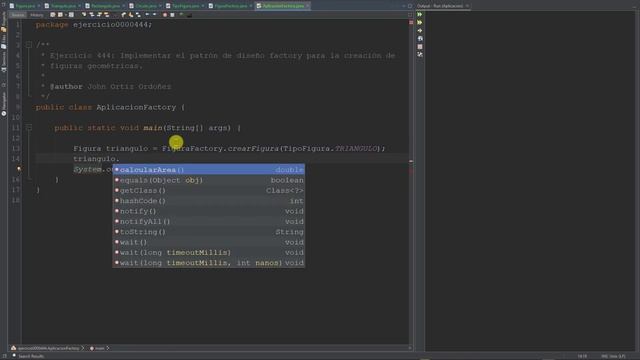Pick getClass() from the completion list
The image size is (640, 360).
209,190
